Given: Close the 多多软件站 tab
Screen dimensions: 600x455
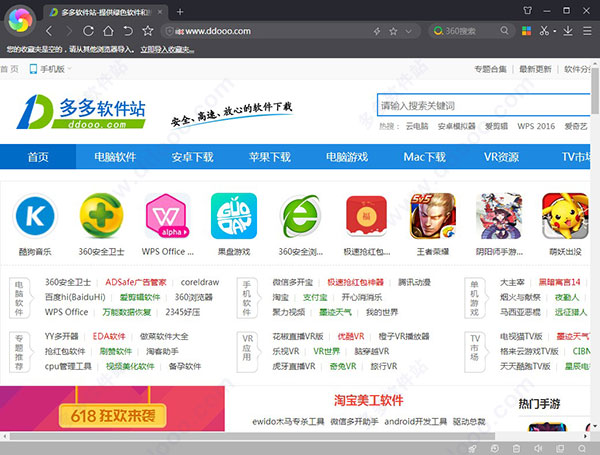Looking at the screenshot, I should [160, 12].
